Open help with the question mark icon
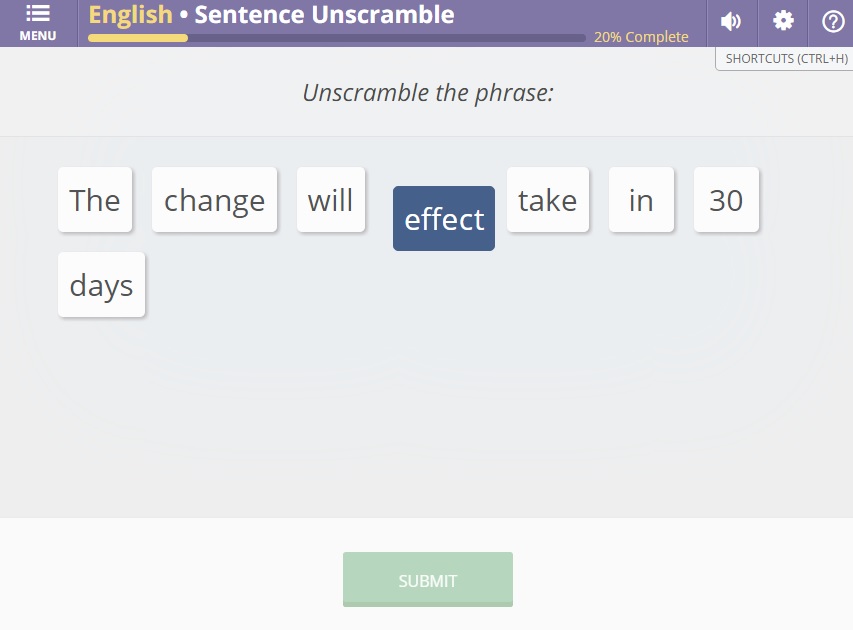853x630 pixels. click(x=832, y=22)
